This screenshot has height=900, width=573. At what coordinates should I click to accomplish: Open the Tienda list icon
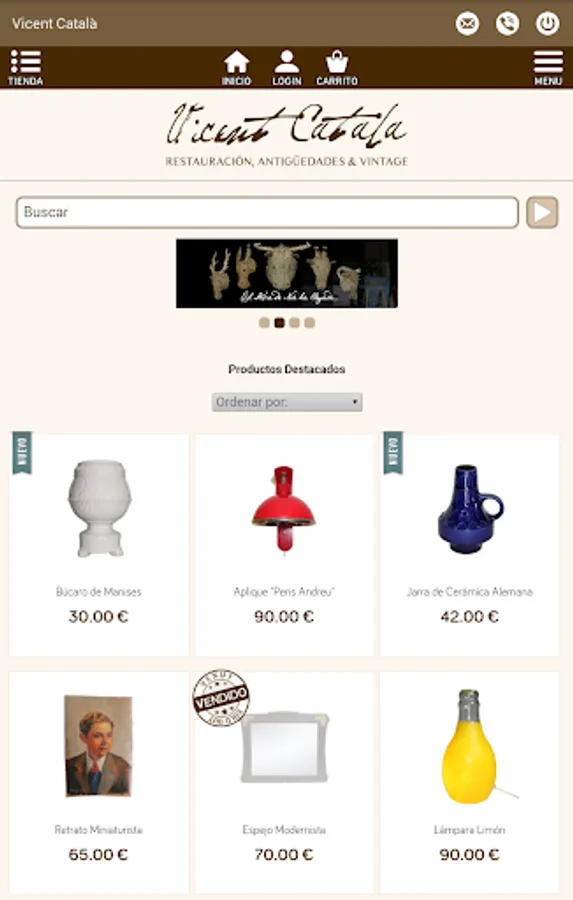[26, 68]
